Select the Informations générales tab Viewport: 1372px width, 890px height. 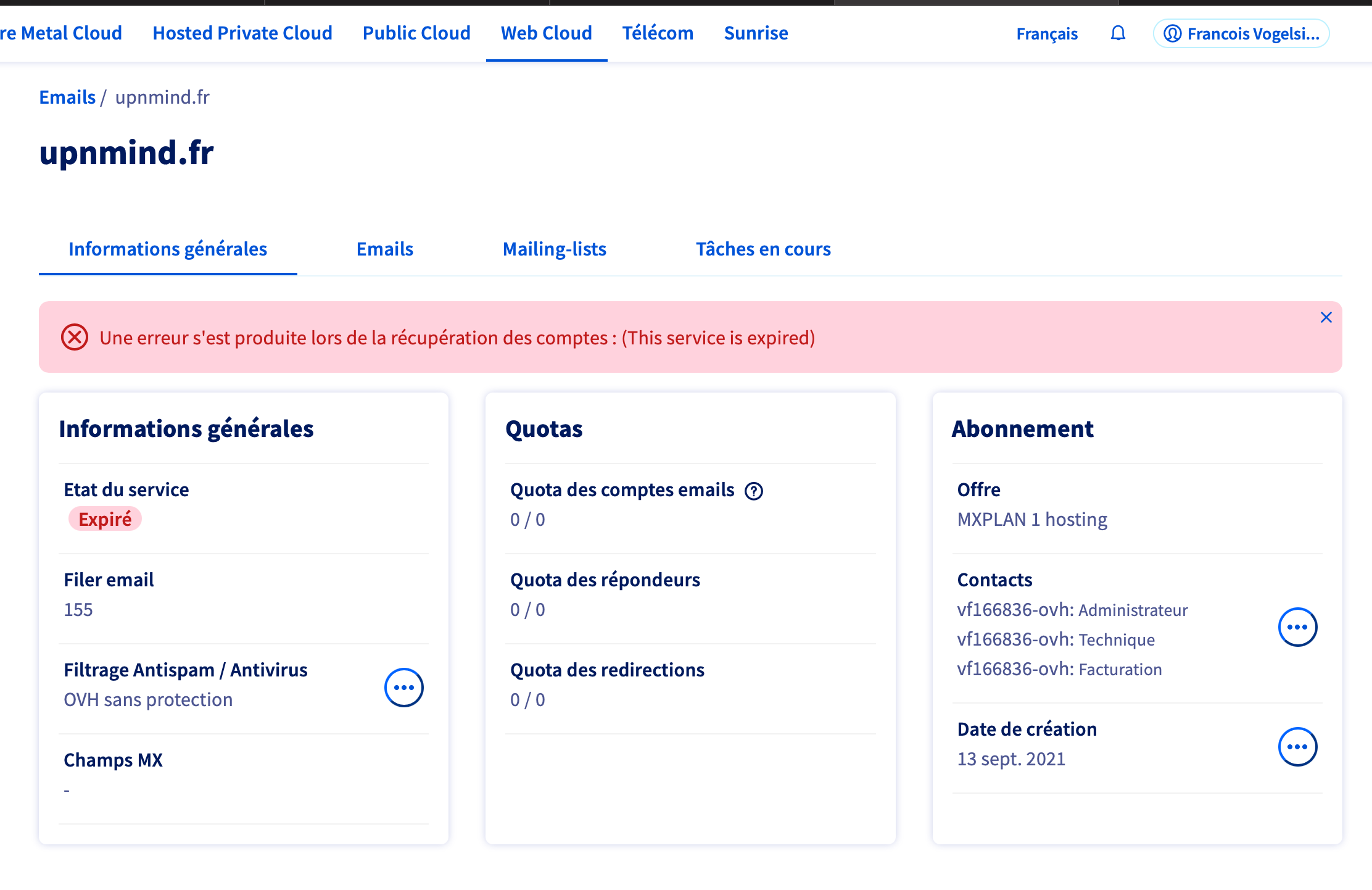pyautogui.click(x=168, y=249)
